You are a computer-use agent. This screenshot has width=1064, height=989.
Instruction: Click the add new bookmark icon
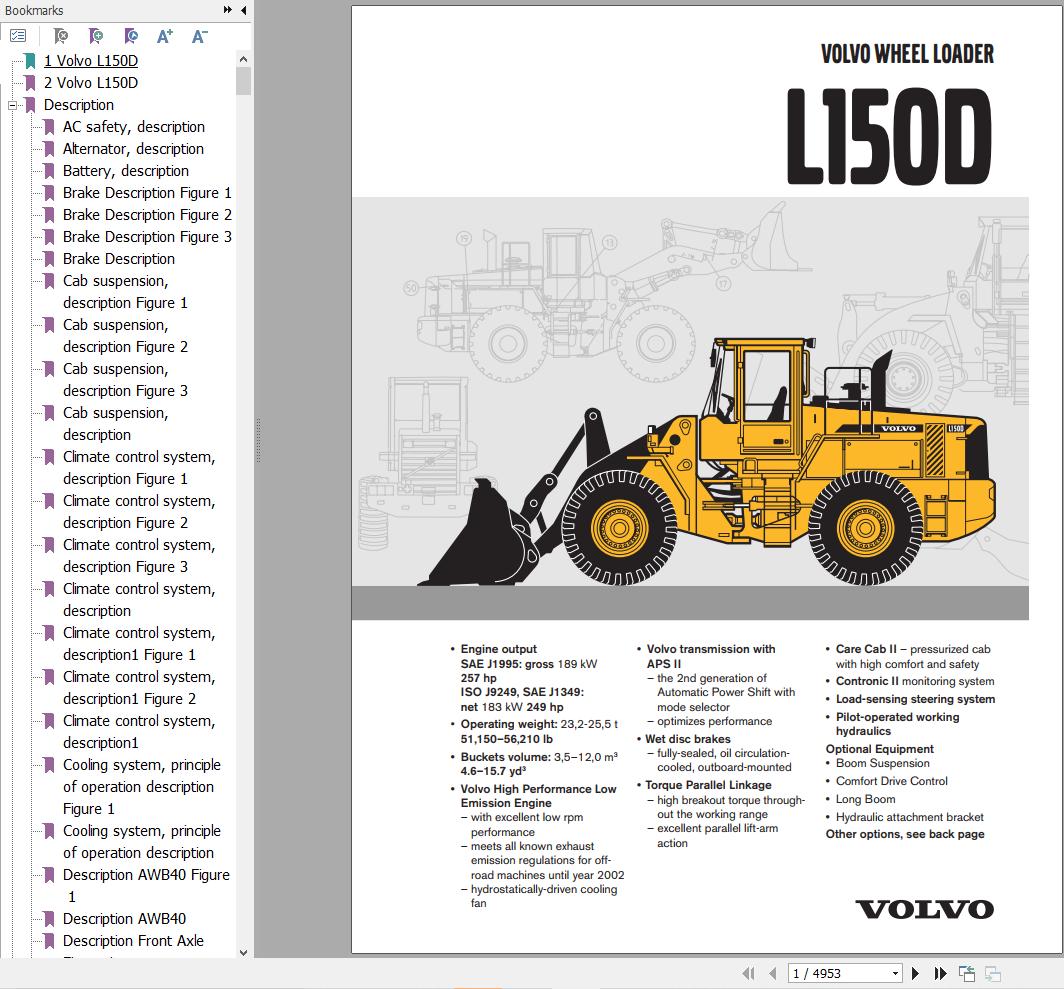pos(95,36)
